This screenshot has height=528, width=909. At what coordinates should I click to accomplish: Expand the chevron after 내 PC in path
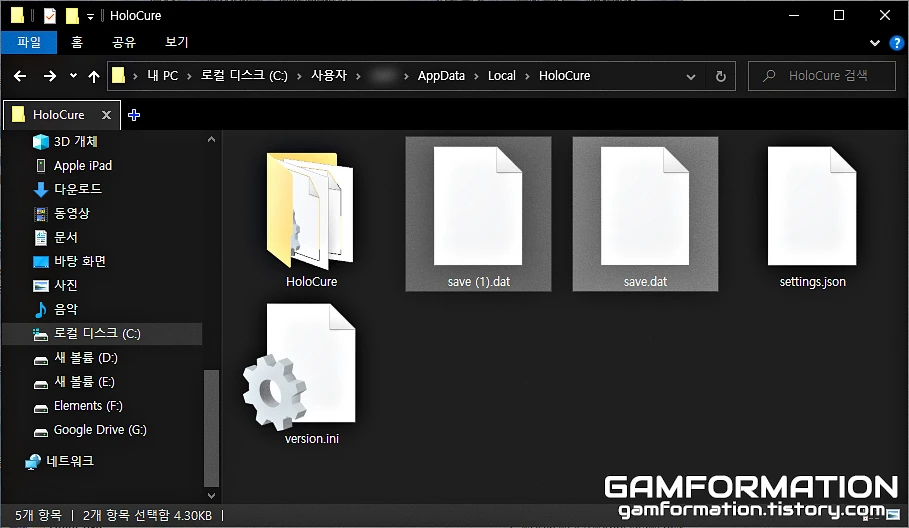189,76
